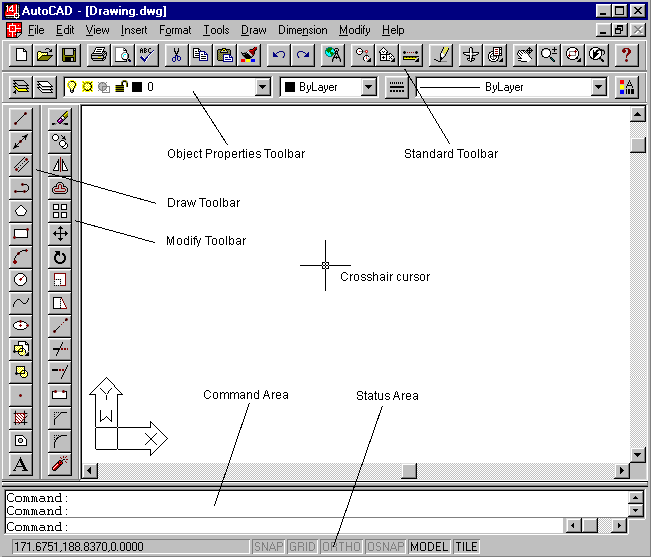Viewport: 651px width, 557px height.
Task: Open the Dimension menu
Action: (x=303, y=30)
